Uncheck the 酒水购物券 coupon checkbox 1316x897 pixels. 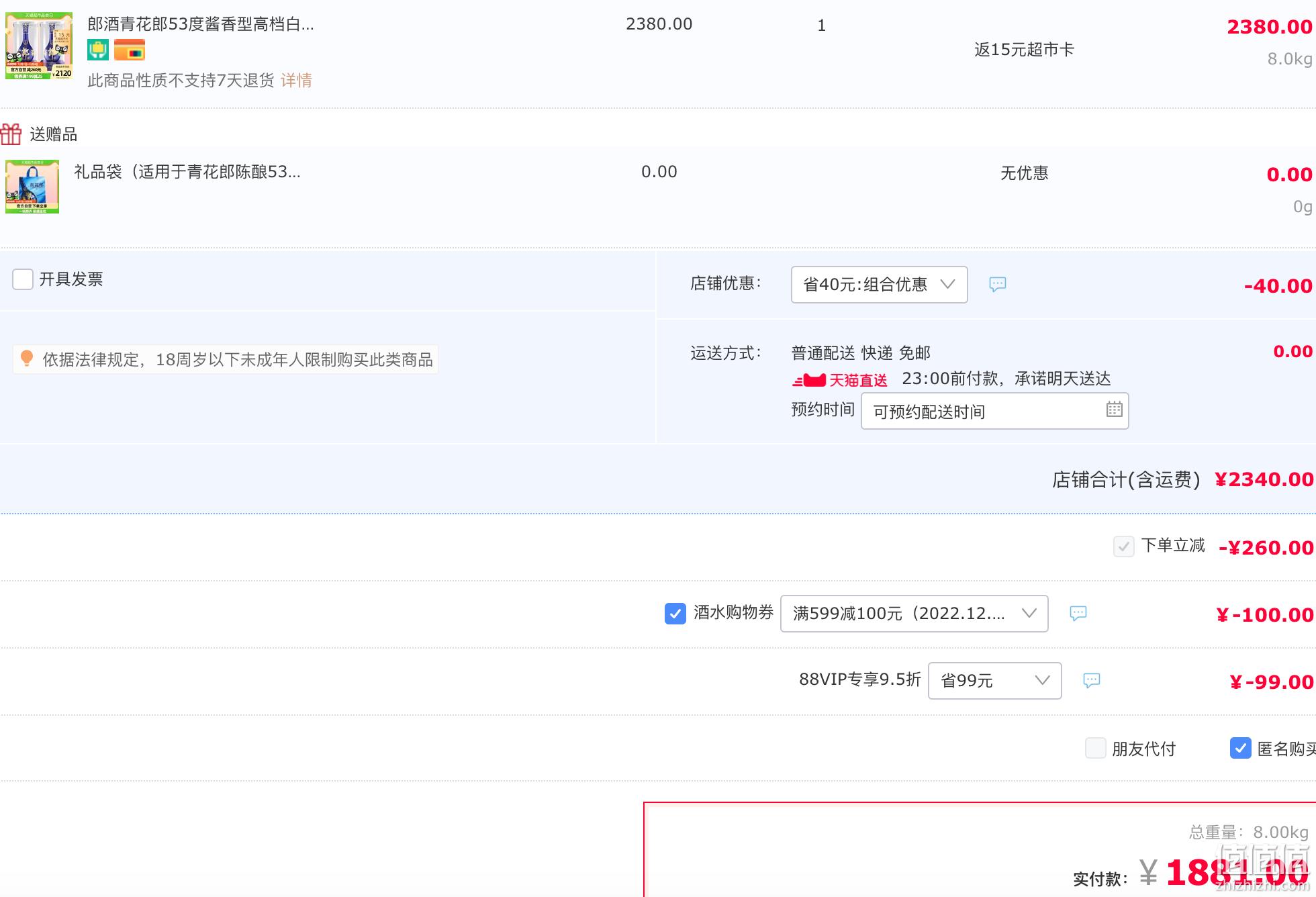pyautogui.click(x=675, y=613)
